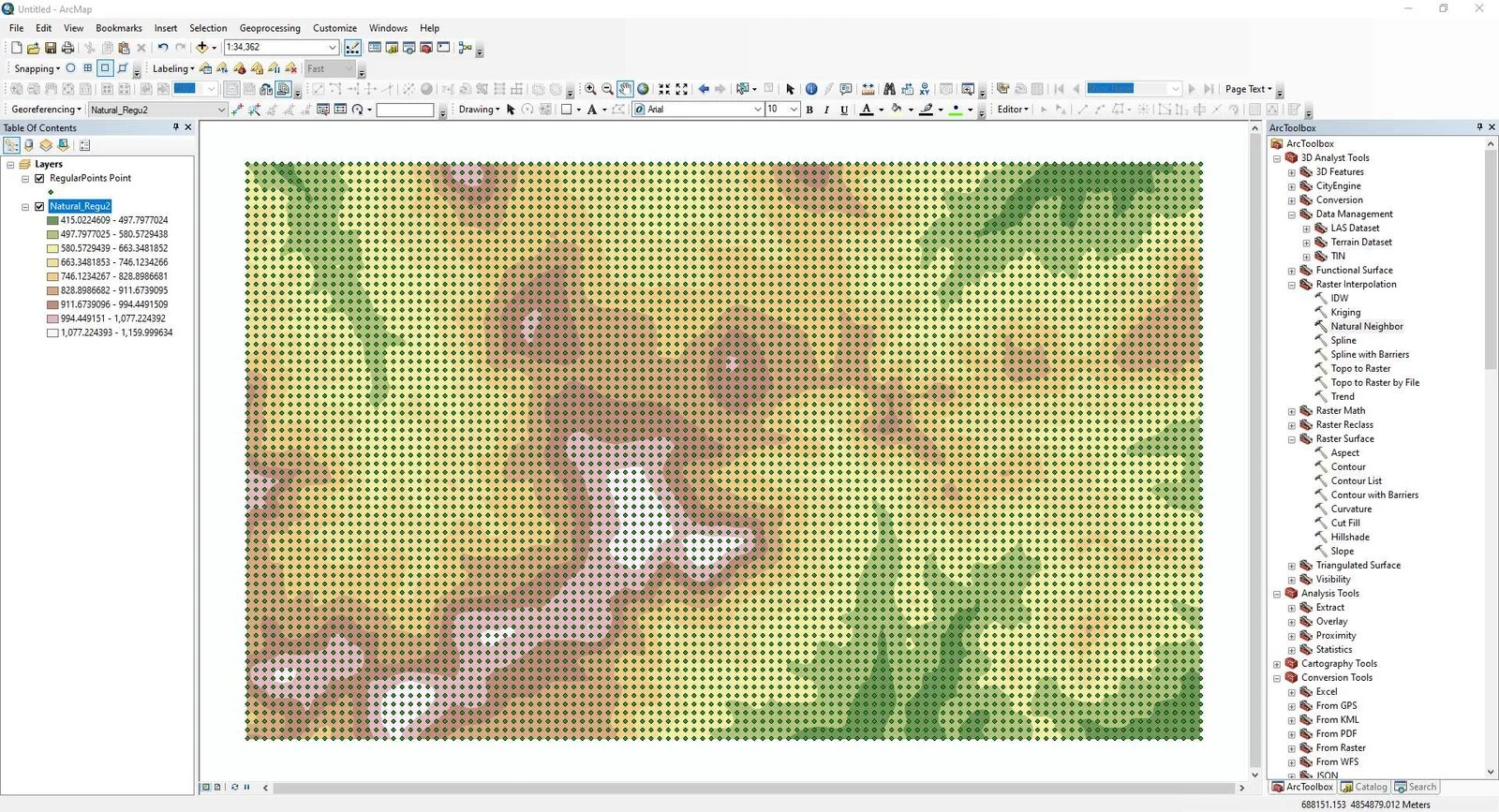Open the Snapping menu button

pyautogui.click(x=37, y=68)
